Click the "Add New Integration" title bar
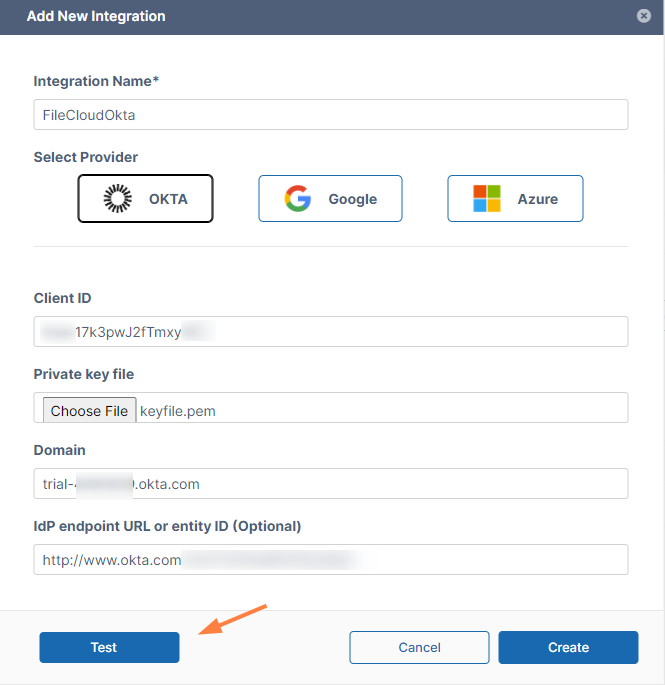The width and height of the screenshot is (665, 685). coord(96,17)
